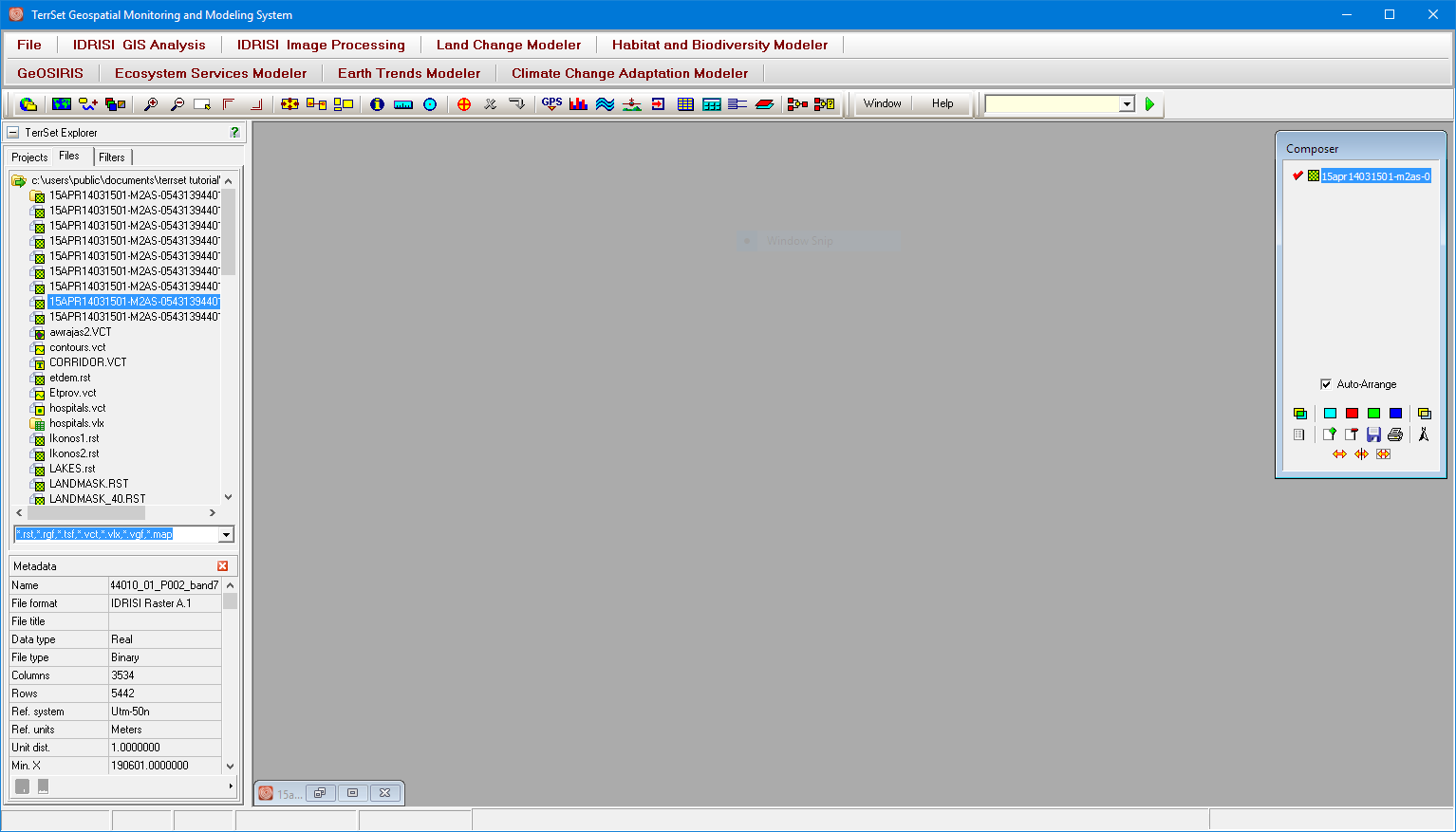Toggle red checkmark layer visibility in Composer
Viewport: 1456px width, 832px height.
click(x=1297, y=176)
